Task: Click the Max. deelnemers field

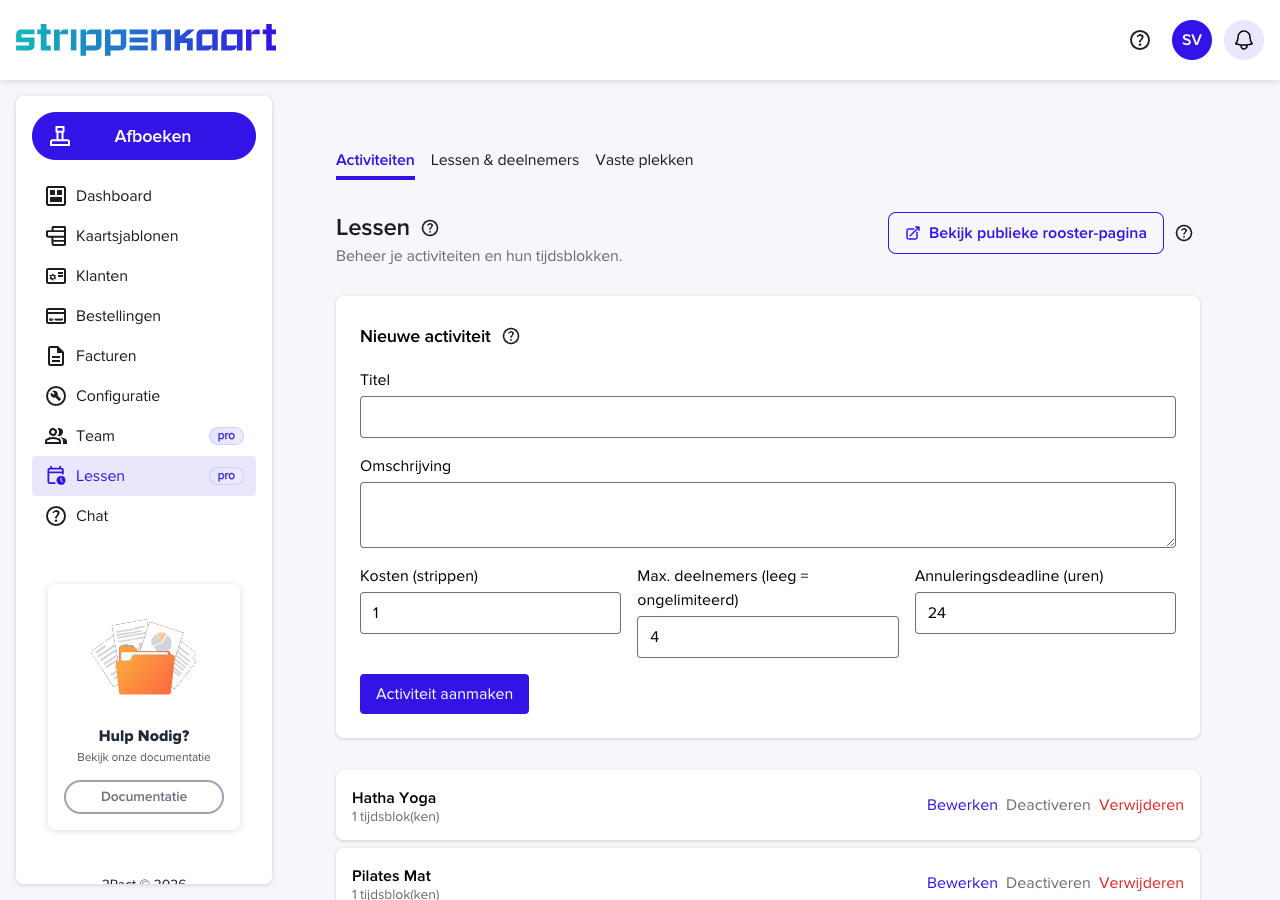Action: pyautogui.click(x=768, y=637)
